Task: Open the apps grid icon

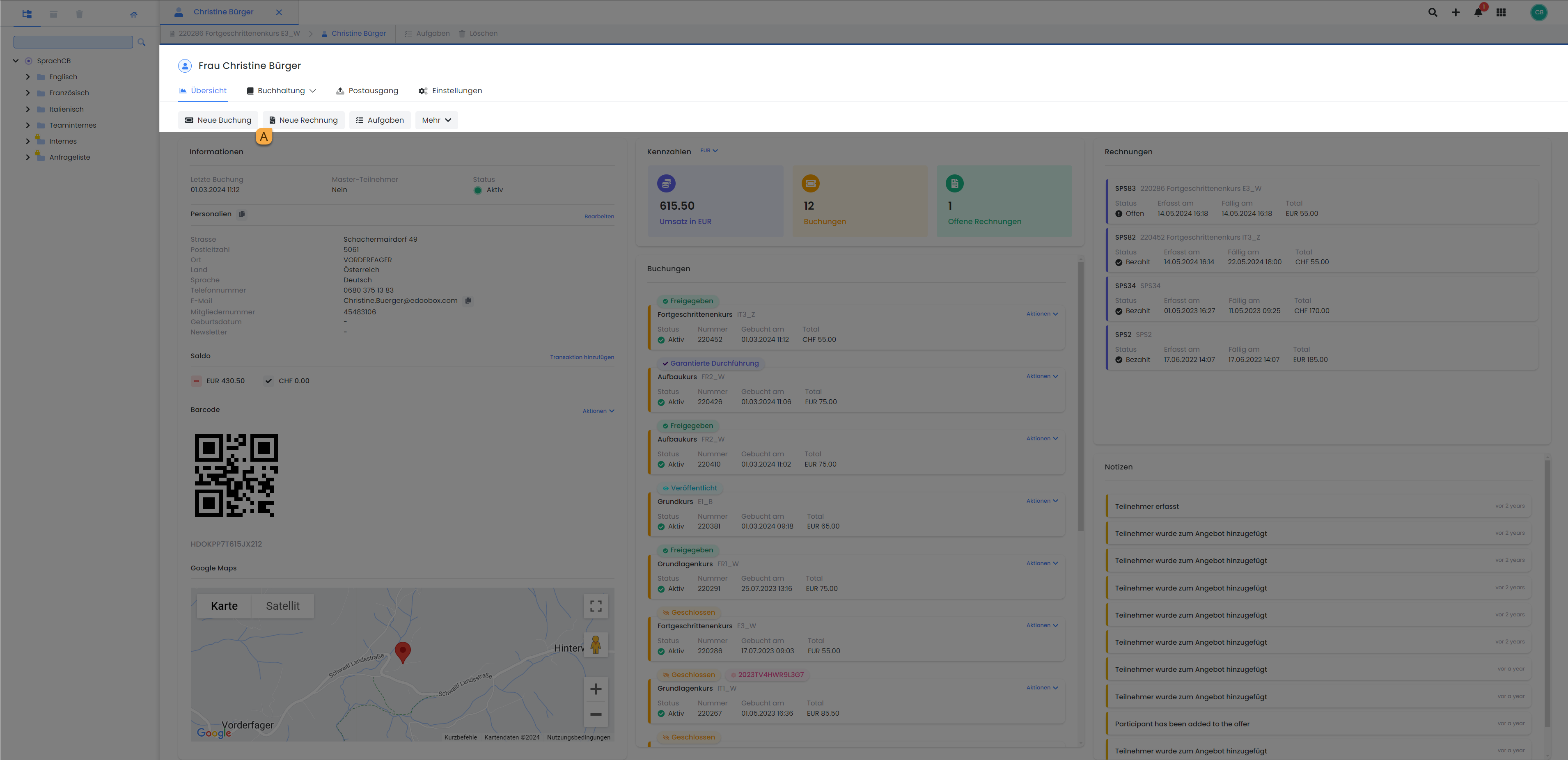Action: 1501,12
